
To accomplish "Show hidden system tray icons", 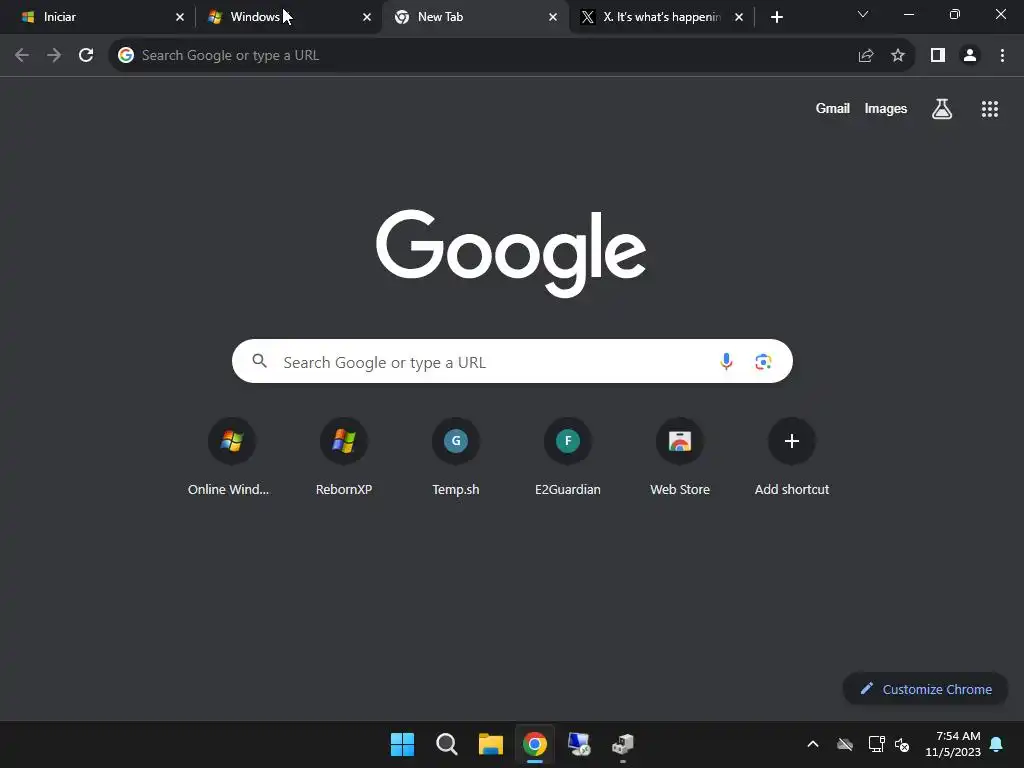I will (x=813, y=744).
